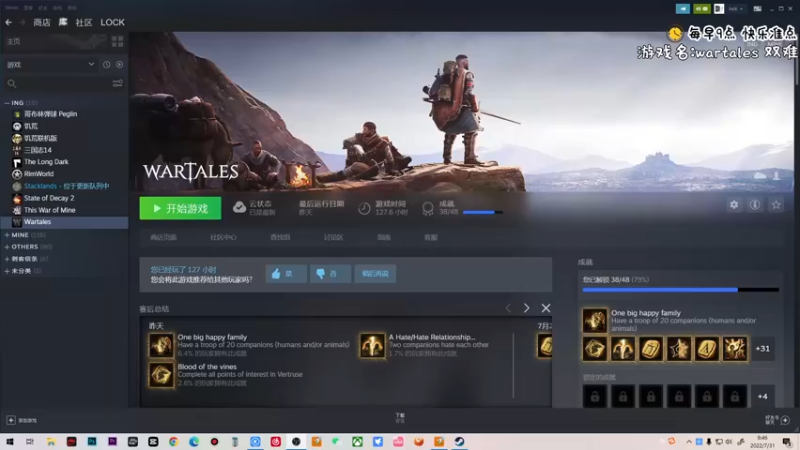Open the 讨论区 discussions tab
Image resolution: width=800 pixels, height=450 pixels.
[333, 237]
